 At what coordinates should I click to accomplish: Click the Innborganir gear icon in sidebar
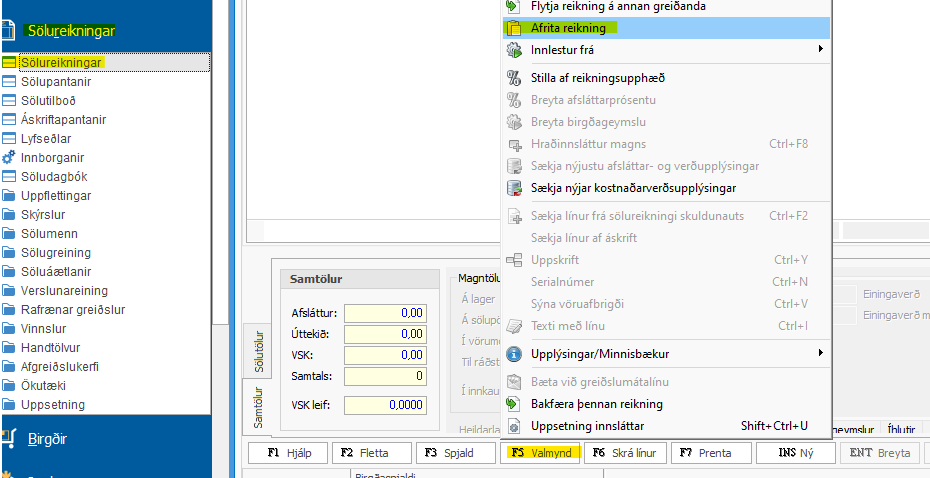click(9, 158)
